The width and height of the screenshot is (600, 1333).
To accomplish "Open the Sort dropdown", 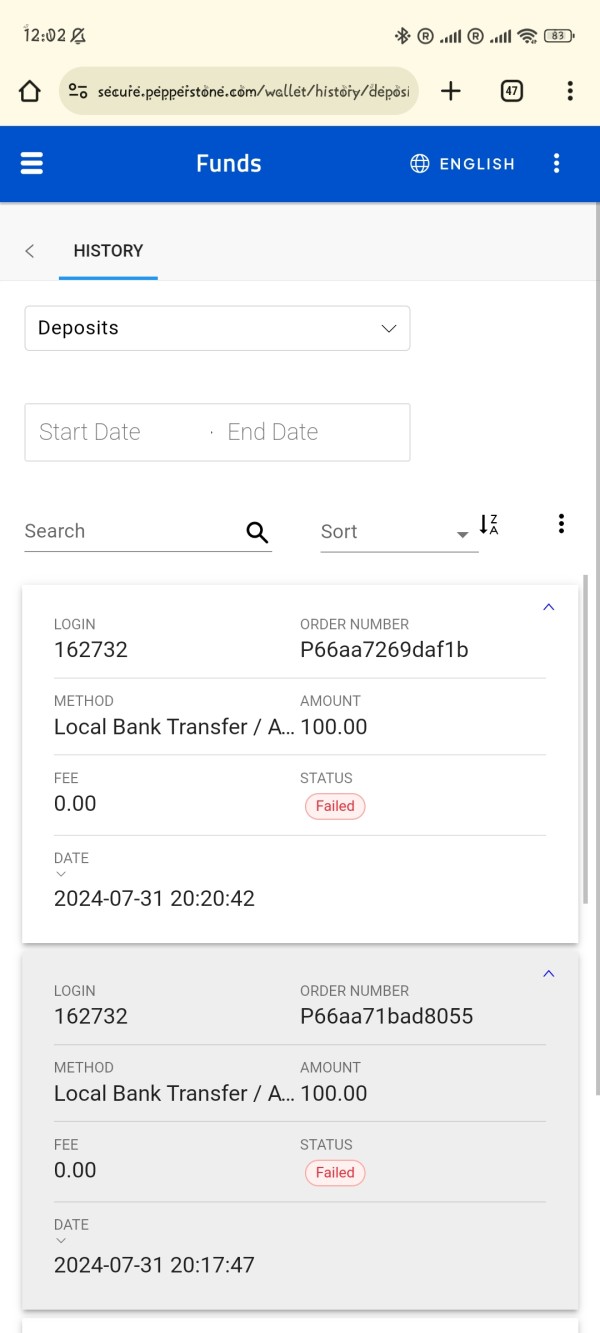I will [396, 532].
